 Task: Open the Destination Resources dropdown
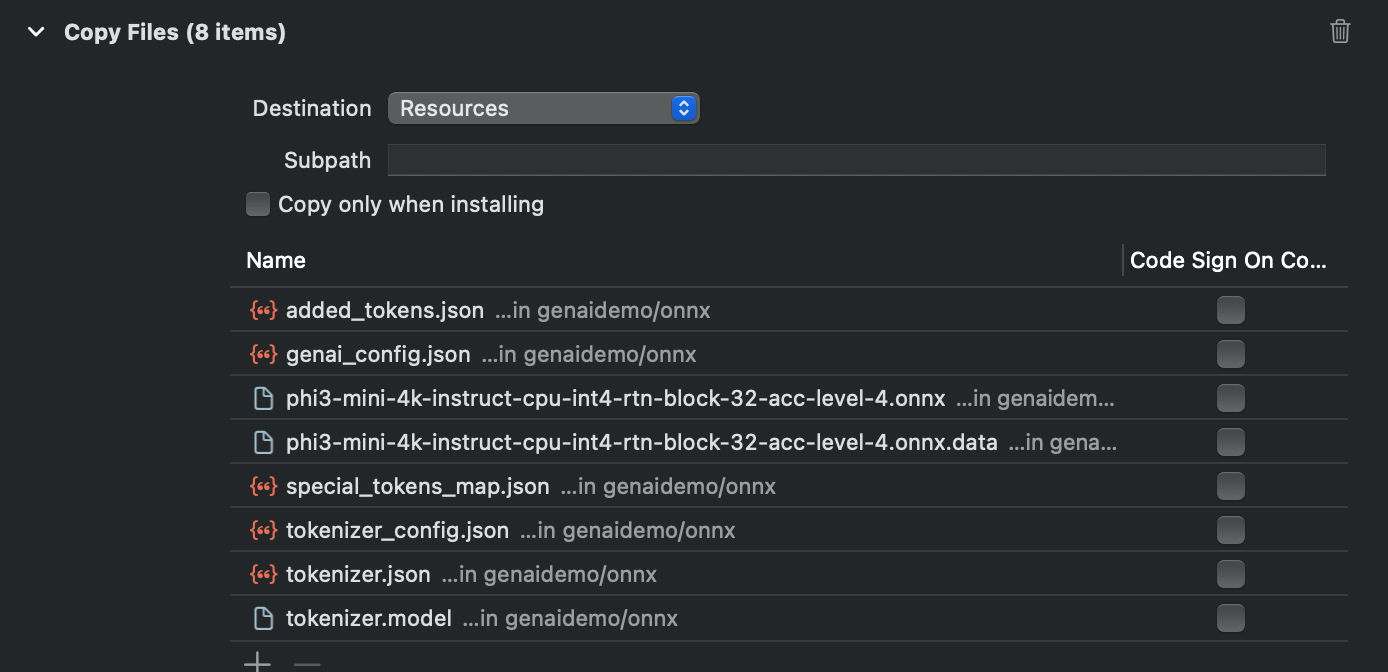click(x=543, y=108)
